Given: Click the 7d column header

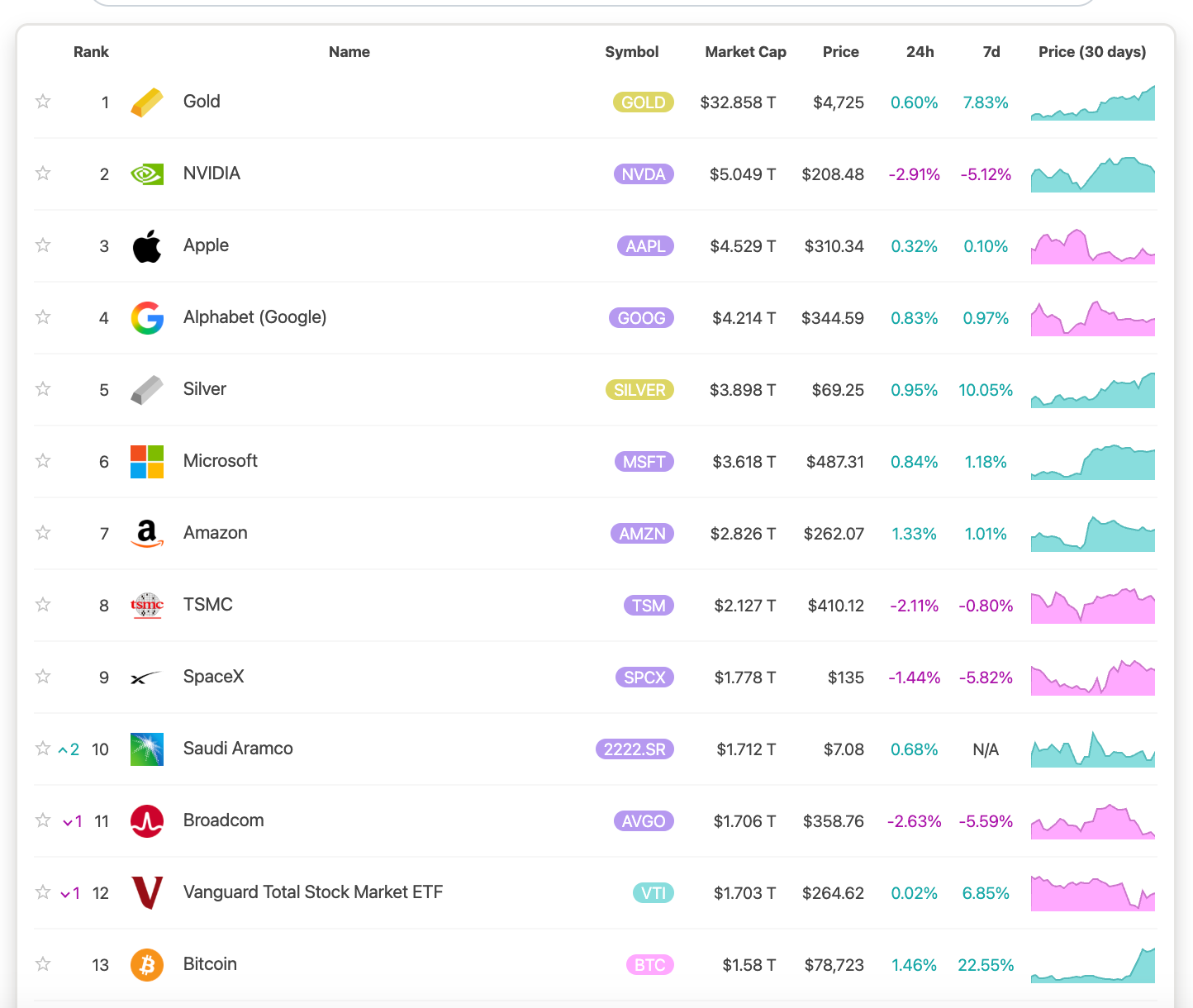Looking at the screenshot, I should click(991, 52).
